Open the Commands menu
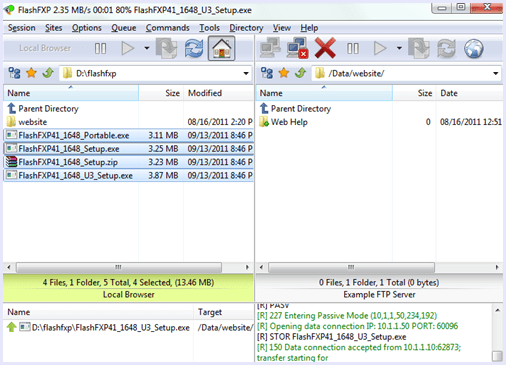This screenshot has height=365, width=506. click(x=167, y=28)
